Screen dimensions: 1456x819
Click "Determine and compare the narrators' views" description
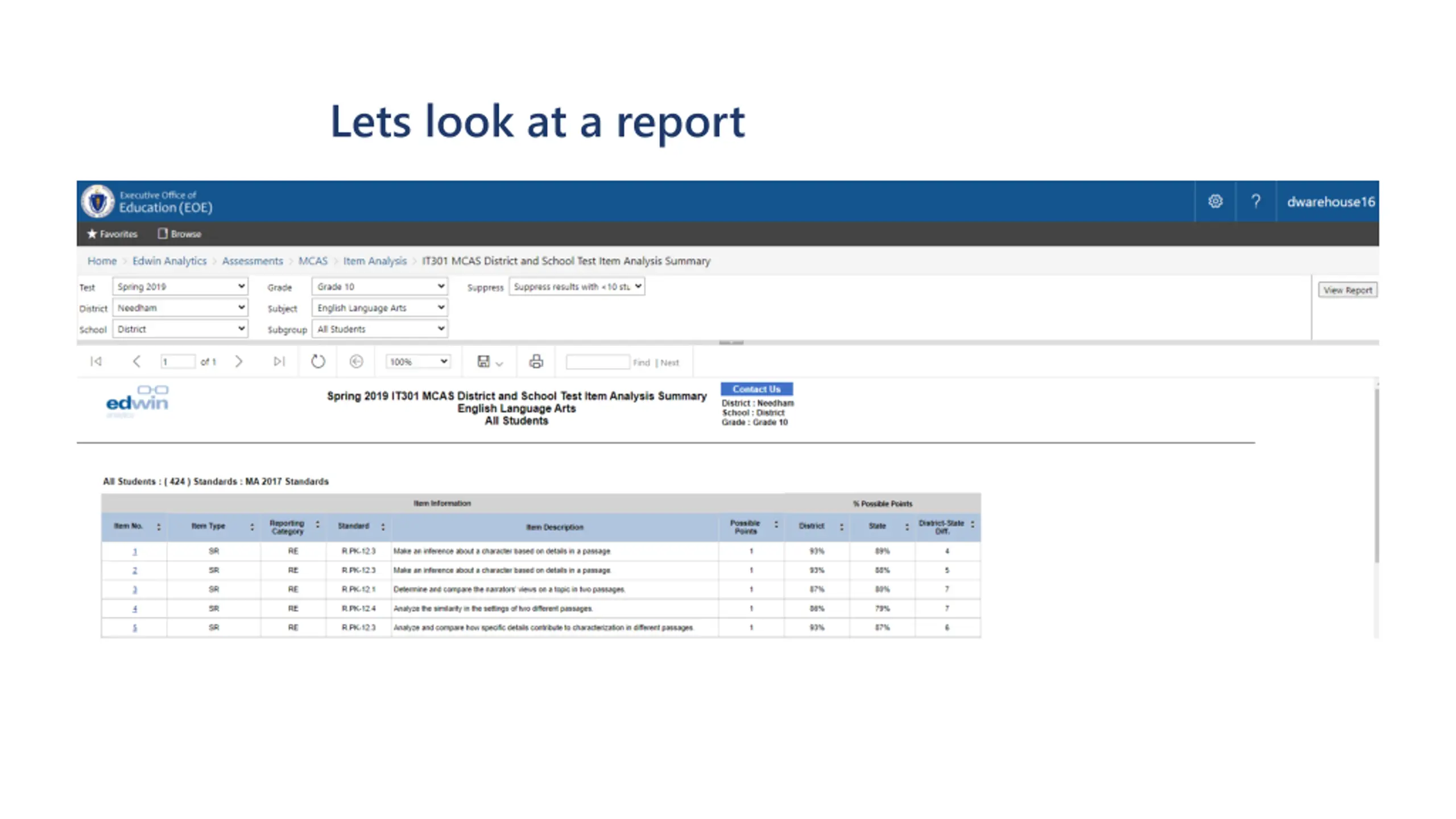click(509, 589)
